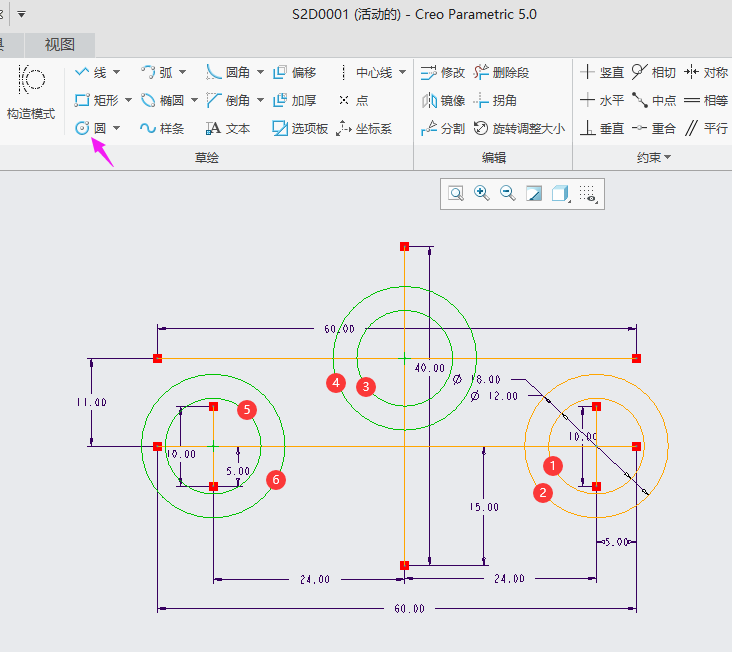Switch to the 视图 tab
This screenshot has width=732, height=652.
tap(59, 44)
